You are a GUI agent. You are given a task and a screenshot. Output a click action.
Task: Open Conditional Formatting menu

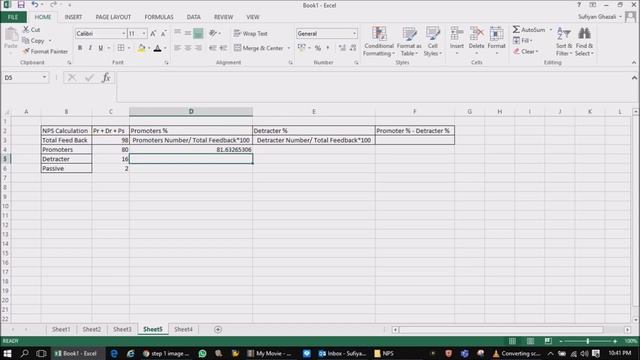pyautogui.click(x=379, y=41)
